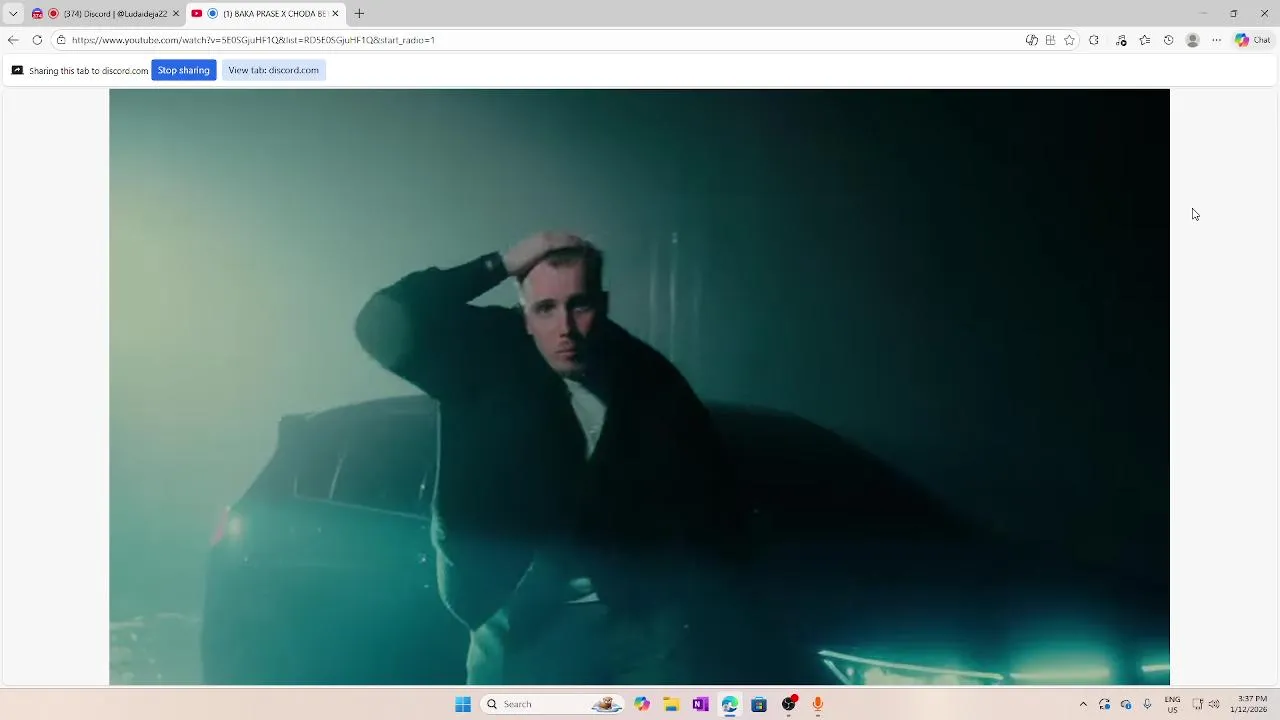
Task: Switch the ENG US input language
Action: 1172,704
